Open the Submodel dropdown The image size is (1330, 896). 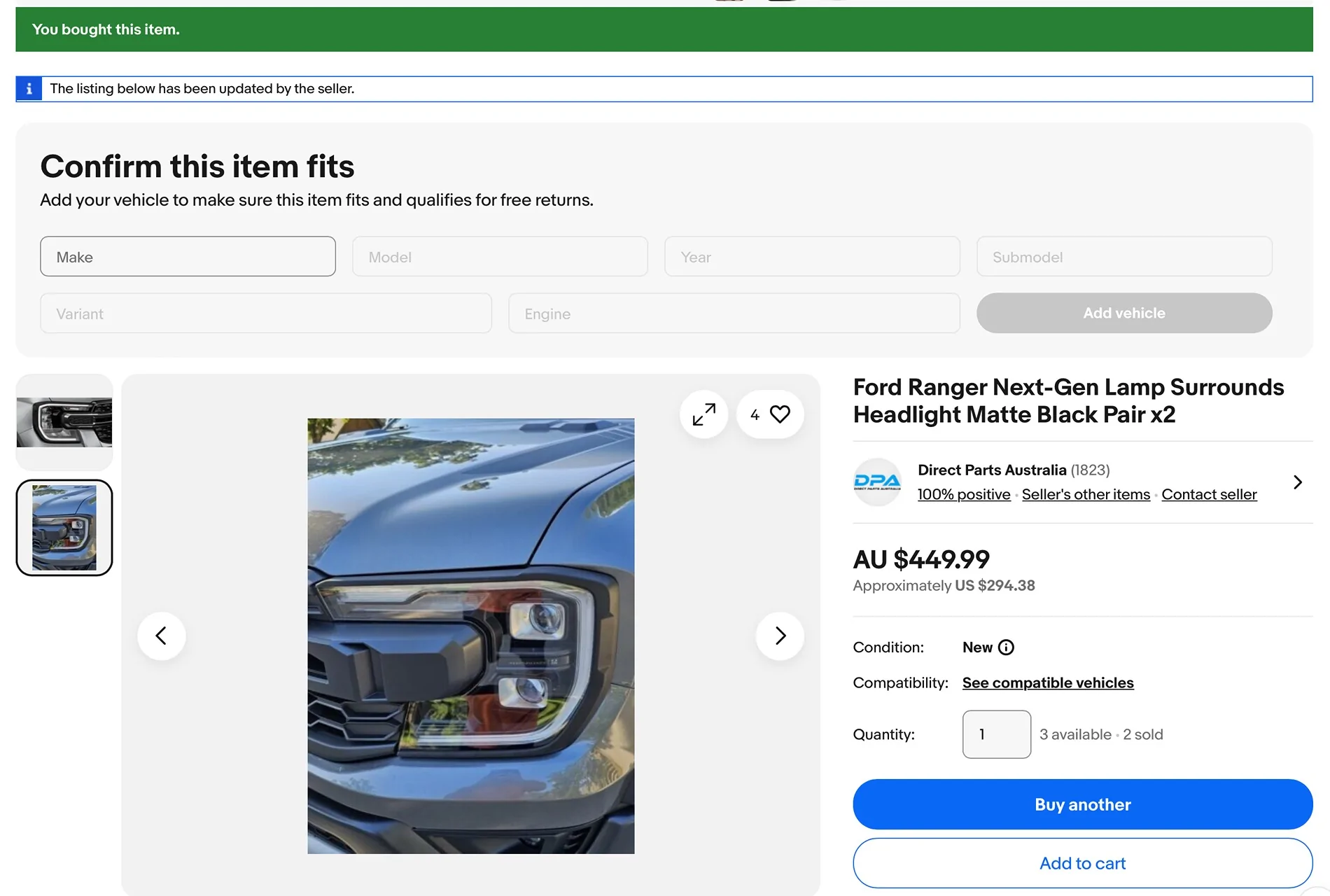[x=1124, y=257]
